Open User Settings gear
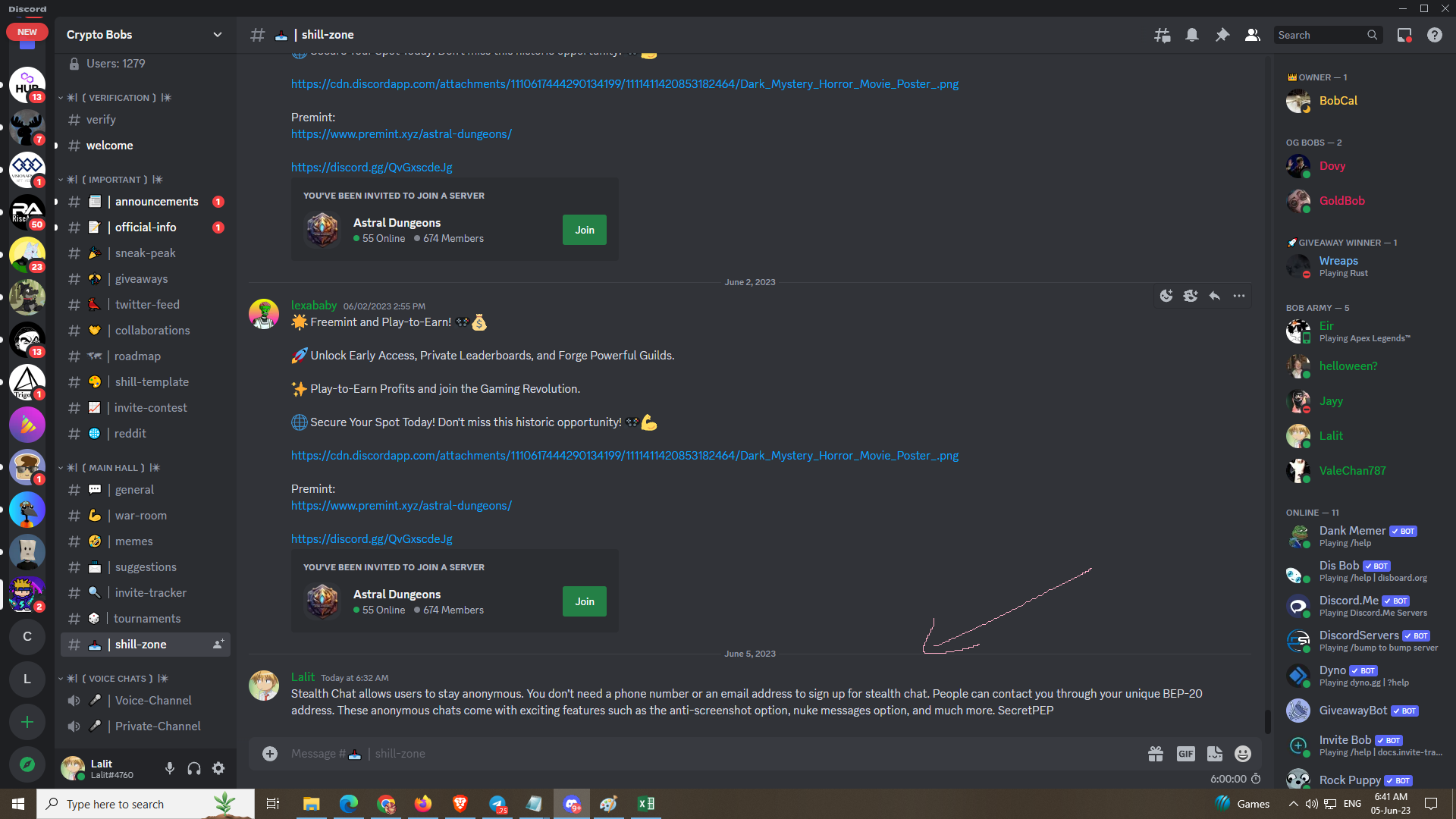 click(x=218, y=768)
